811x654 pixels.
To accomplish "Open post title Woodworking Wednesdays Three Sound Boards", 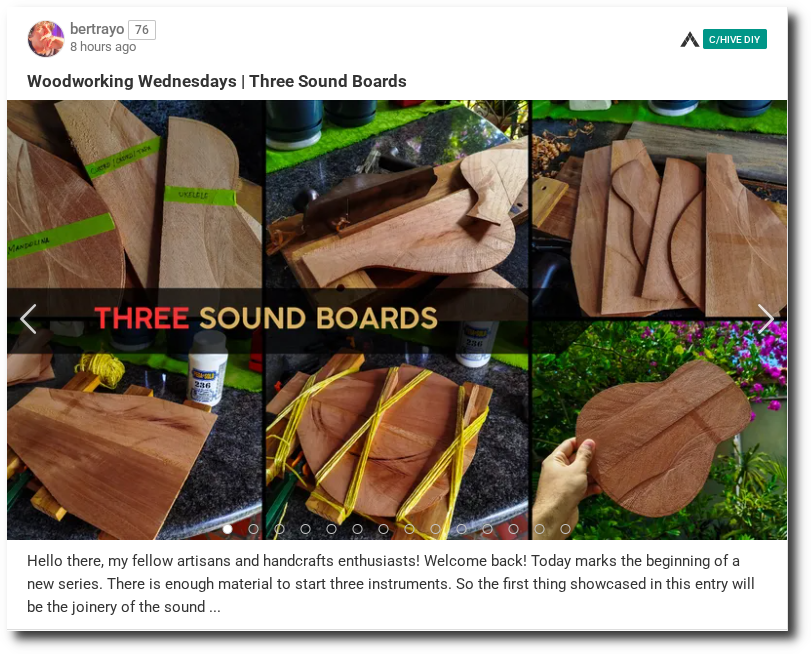I will point(217,81).
